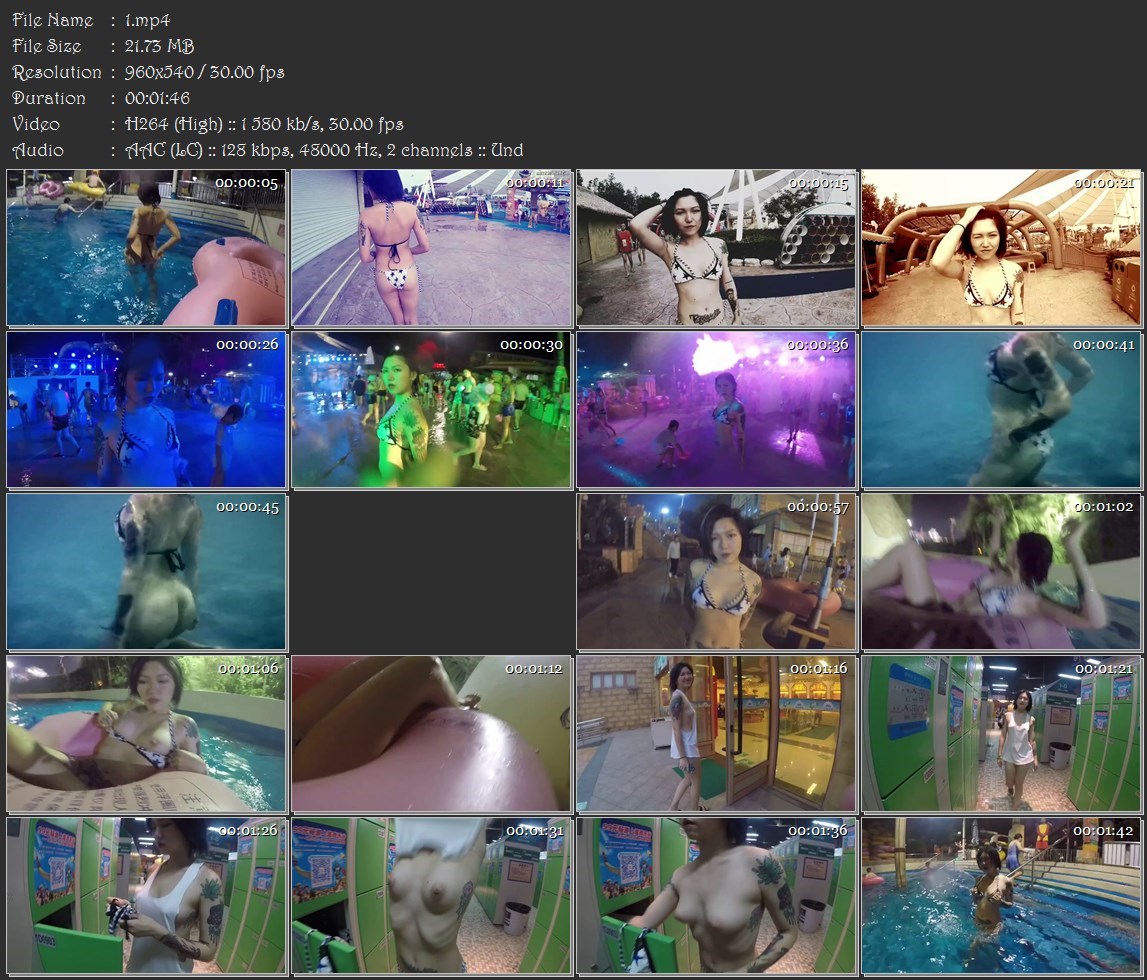Screen dimensions: 1147x980
Task: Select the 'H264 (High)' video codec line
Action: 264,124
